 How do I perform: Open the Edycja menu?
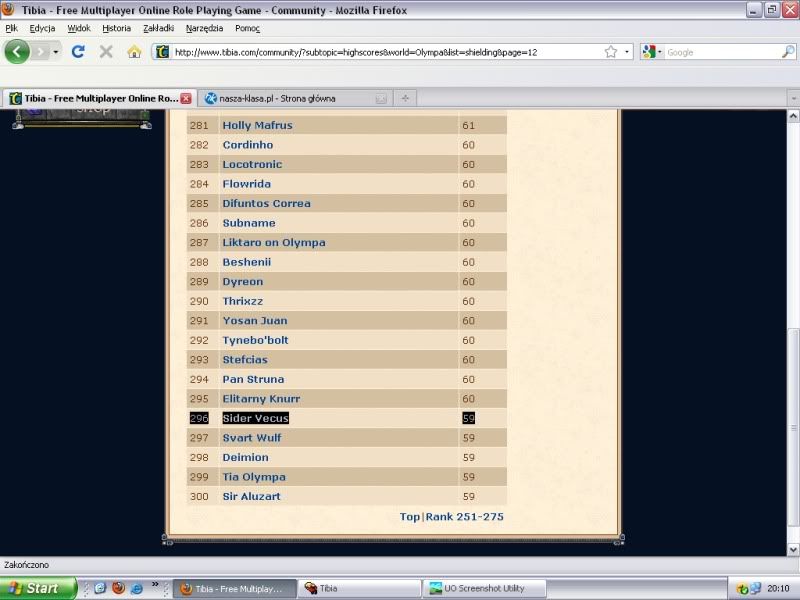42,28
